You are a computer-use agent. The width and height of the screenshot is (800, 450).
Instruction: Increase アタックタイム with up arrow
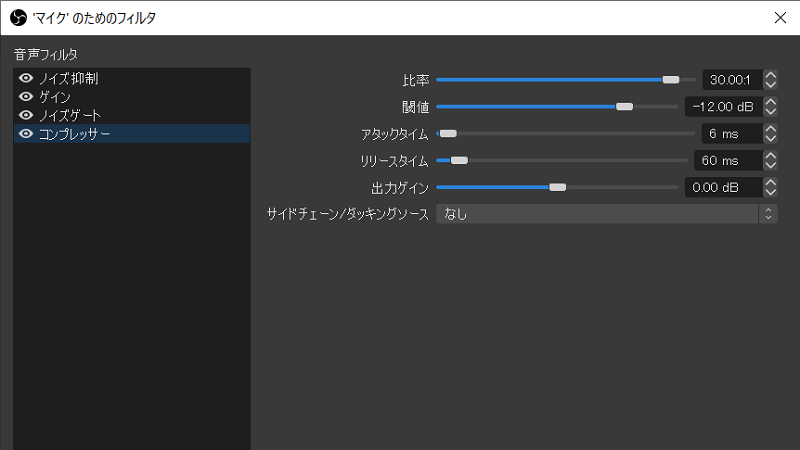770,129
